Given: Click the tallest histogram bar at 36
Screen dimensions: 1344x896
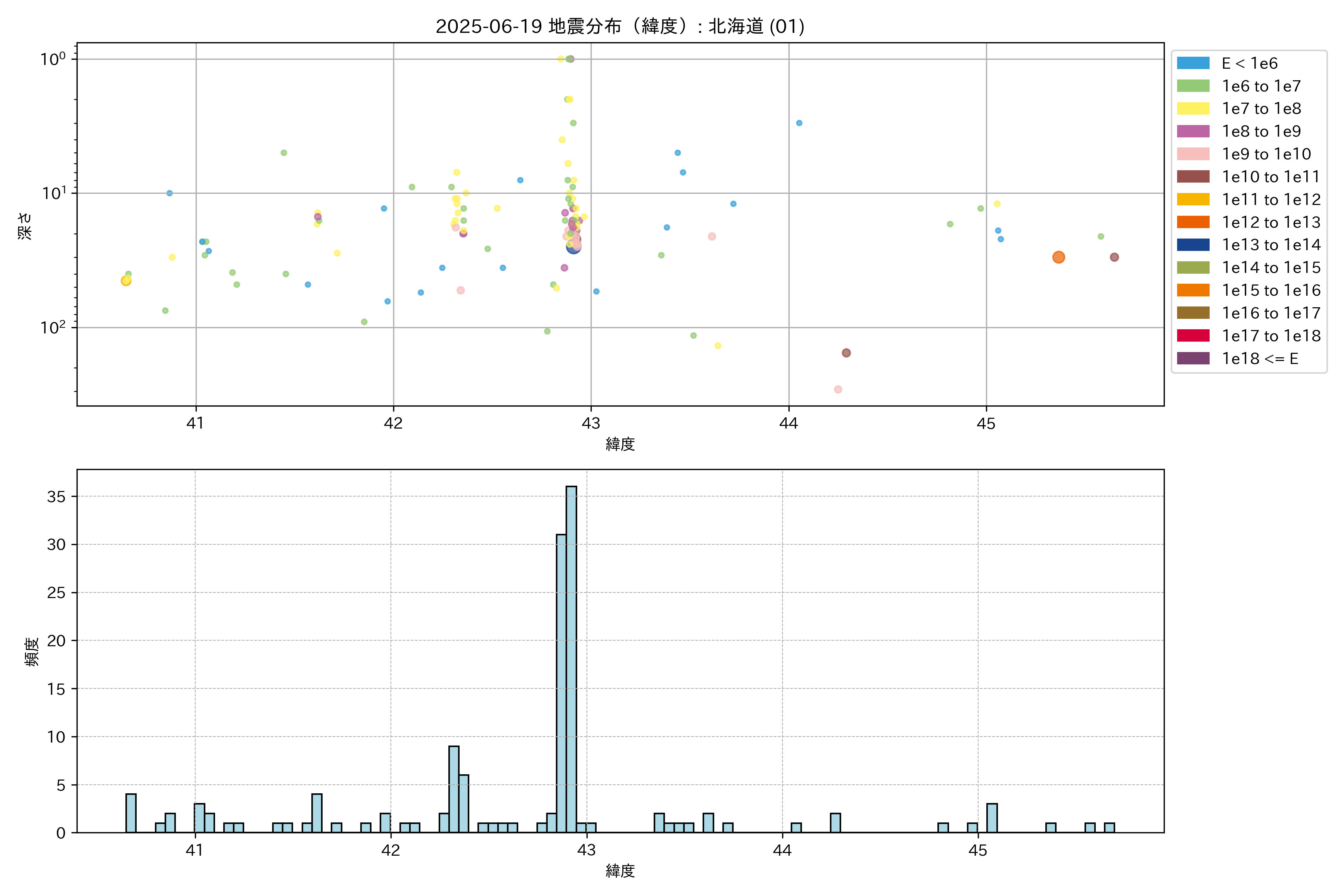Looking at the screenshot, I should 572,659.
